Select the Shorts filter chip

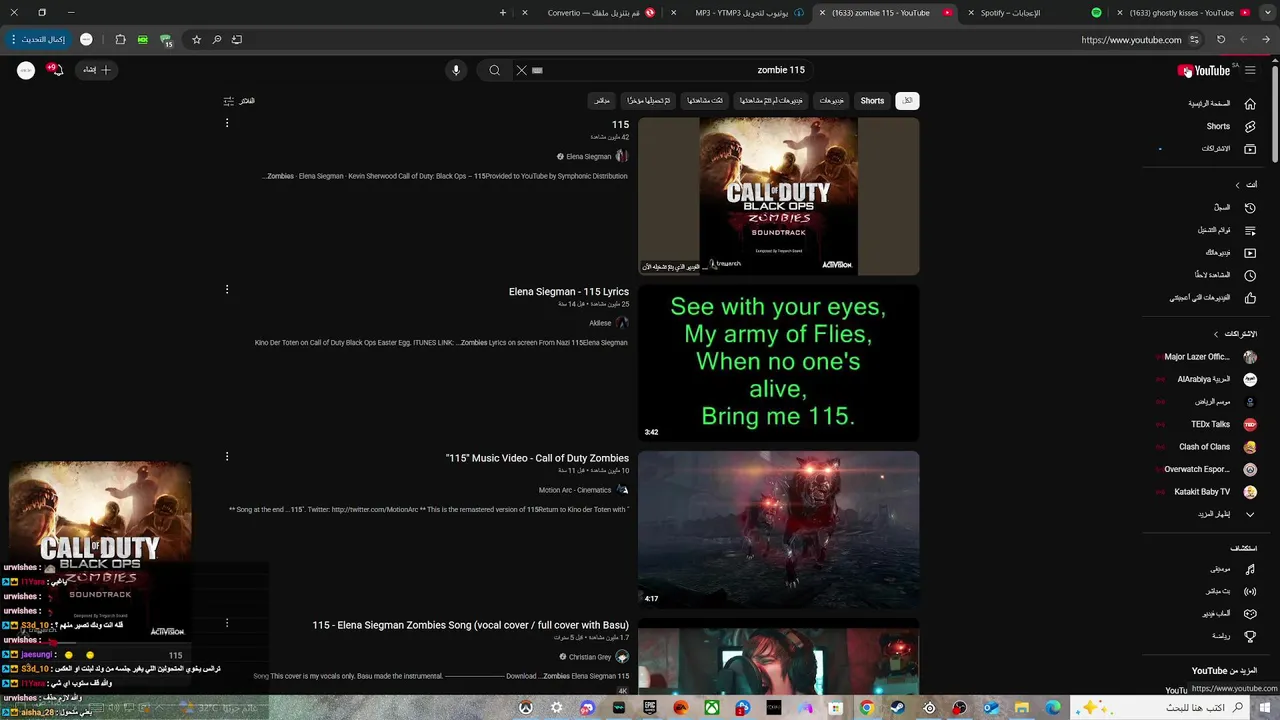point(873,101)
